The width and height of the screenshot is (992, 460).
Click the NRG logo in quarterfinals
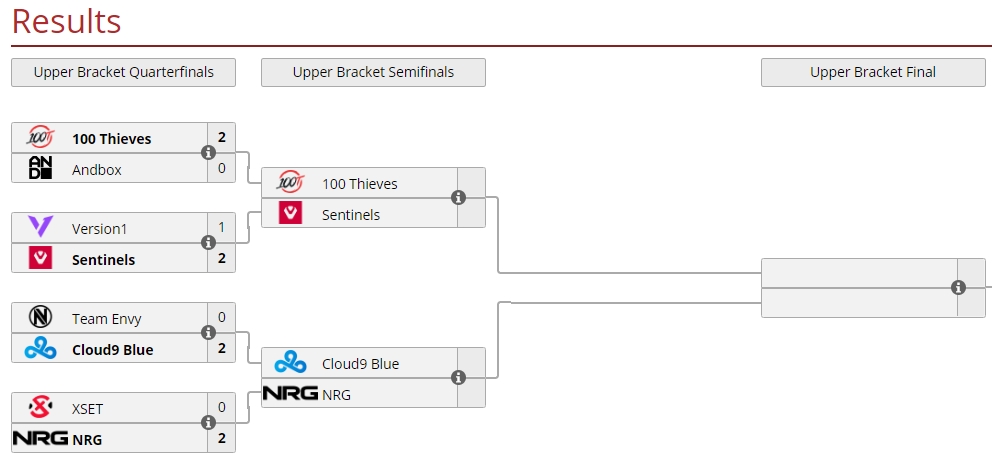40,438
